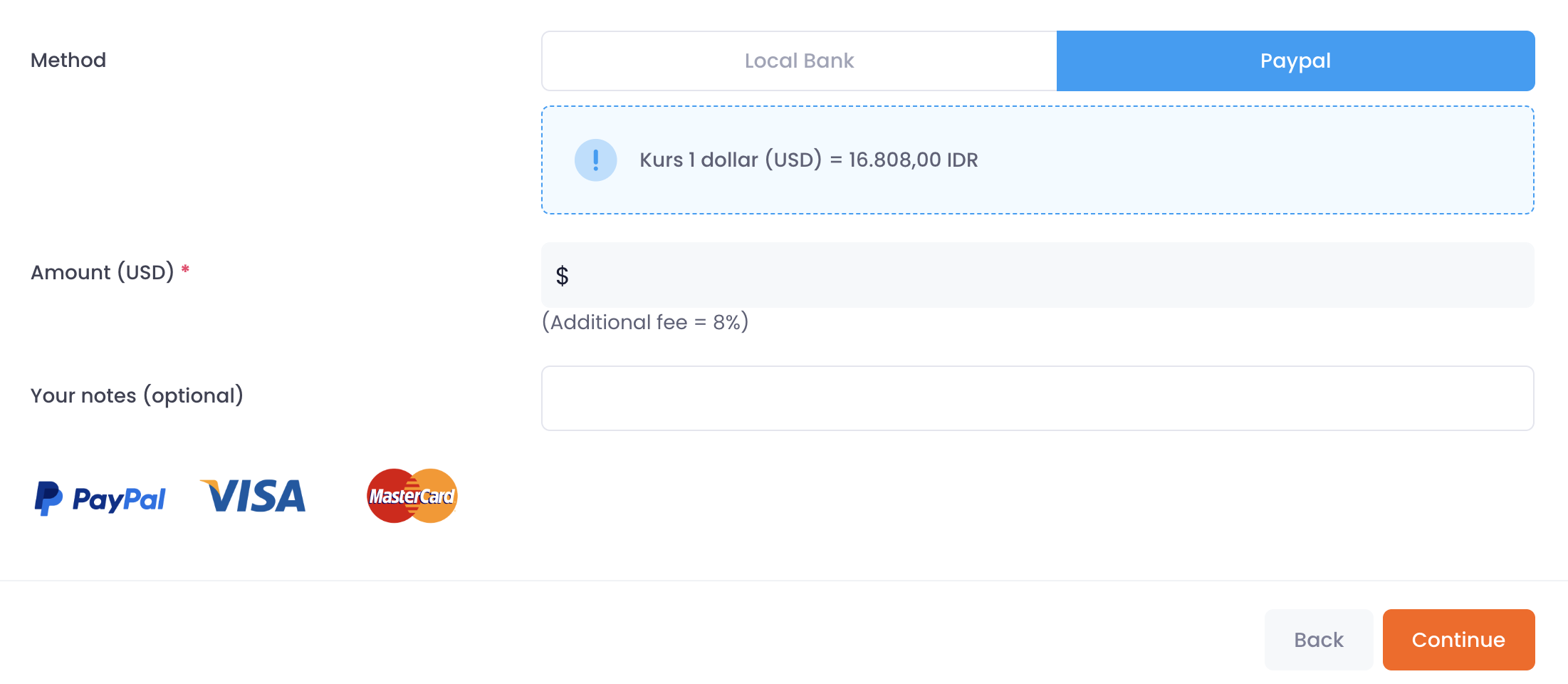Click the Amount (USD) field label
This screenshot has width=1568, height=684.
pos(102,272)
